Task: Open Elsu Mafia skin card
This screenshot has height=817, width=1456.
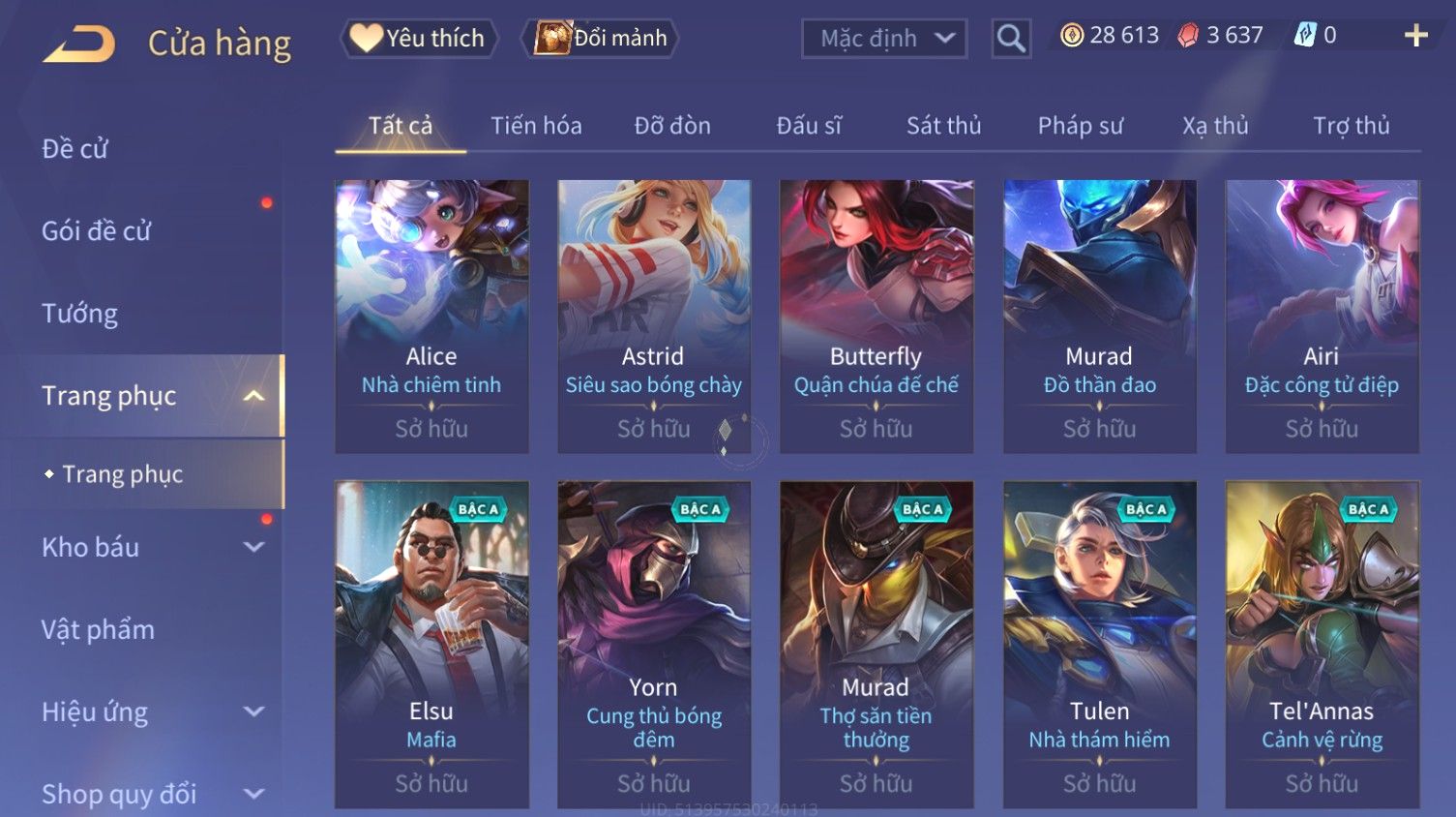Action: tap(431, 644)
